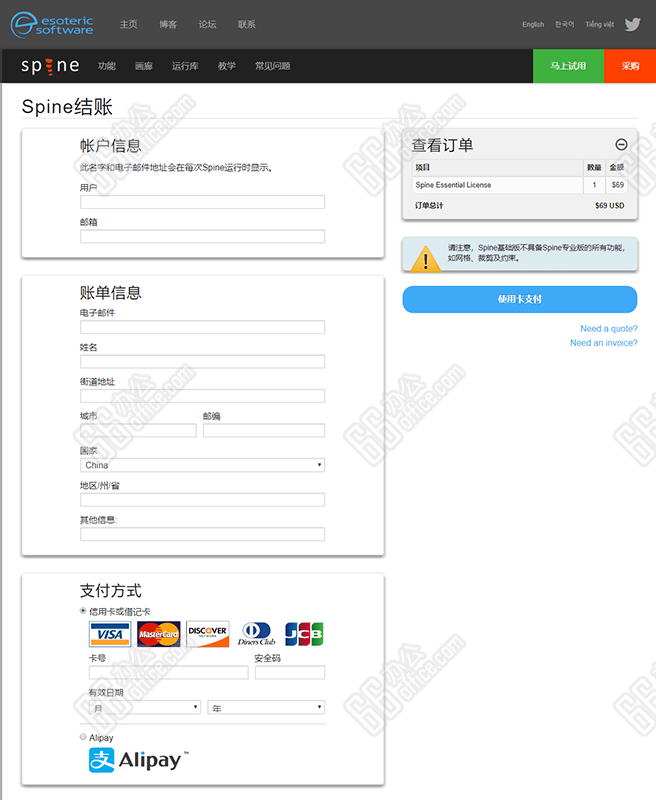This screenshot has height=800, width=656.
Task: Open 教学 in Spine menu
Action: pos(227,66)
